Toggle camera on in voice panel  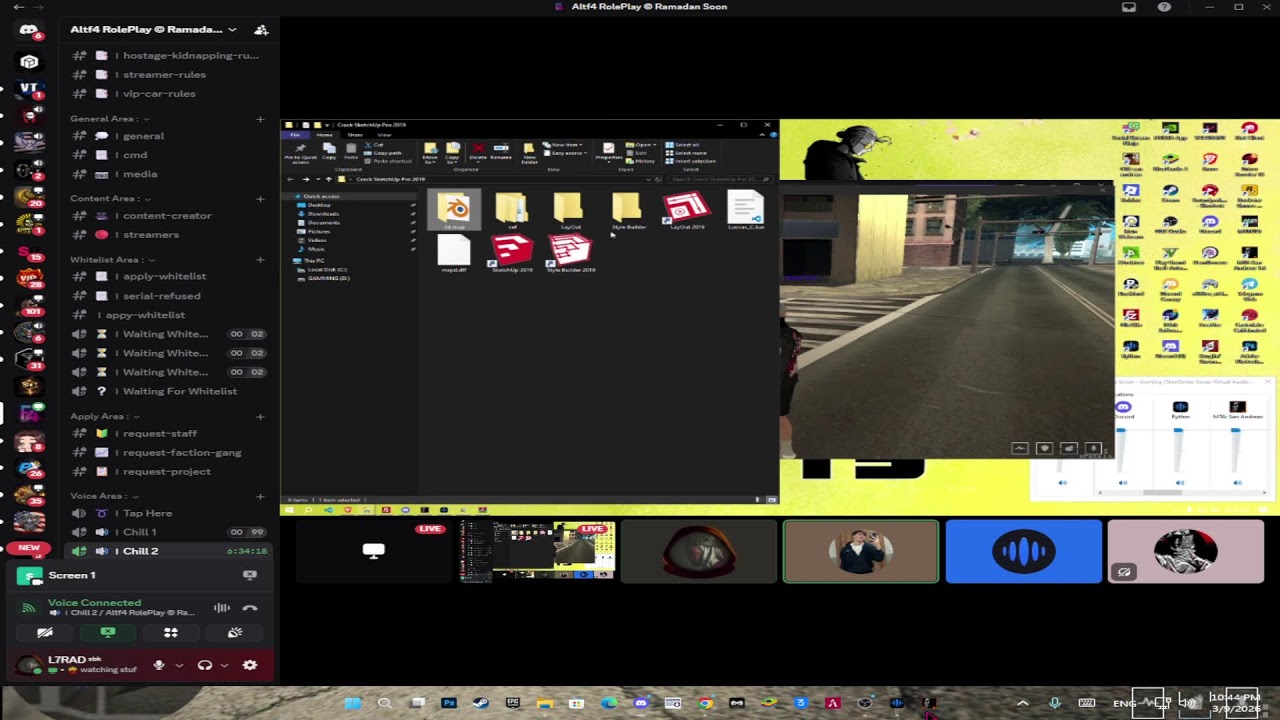[x=44, y=632]
